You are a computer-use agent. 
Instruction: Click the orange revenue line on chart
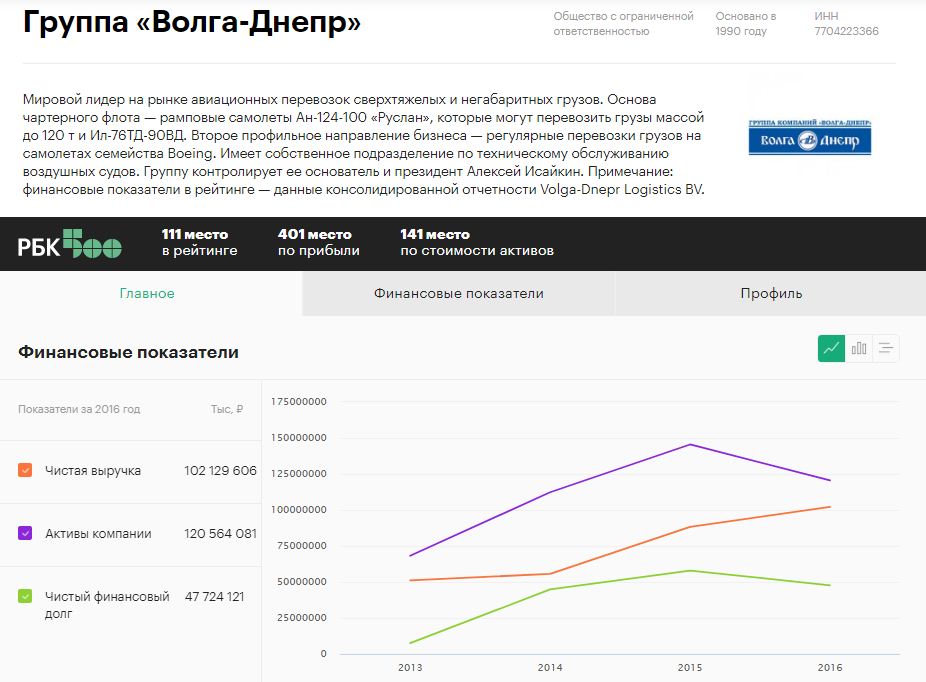point(620,550)
